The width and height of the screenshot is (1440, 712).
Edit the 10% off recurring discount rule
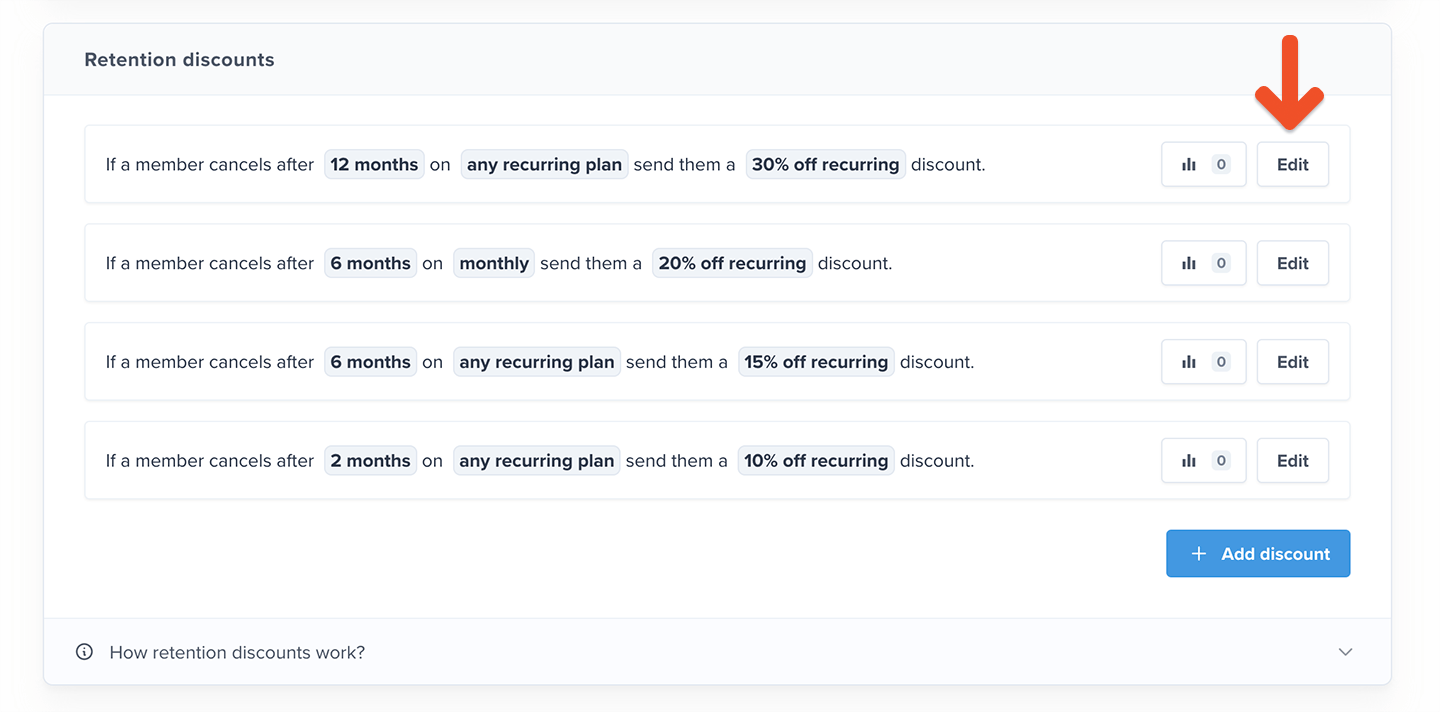(1292, 461)
